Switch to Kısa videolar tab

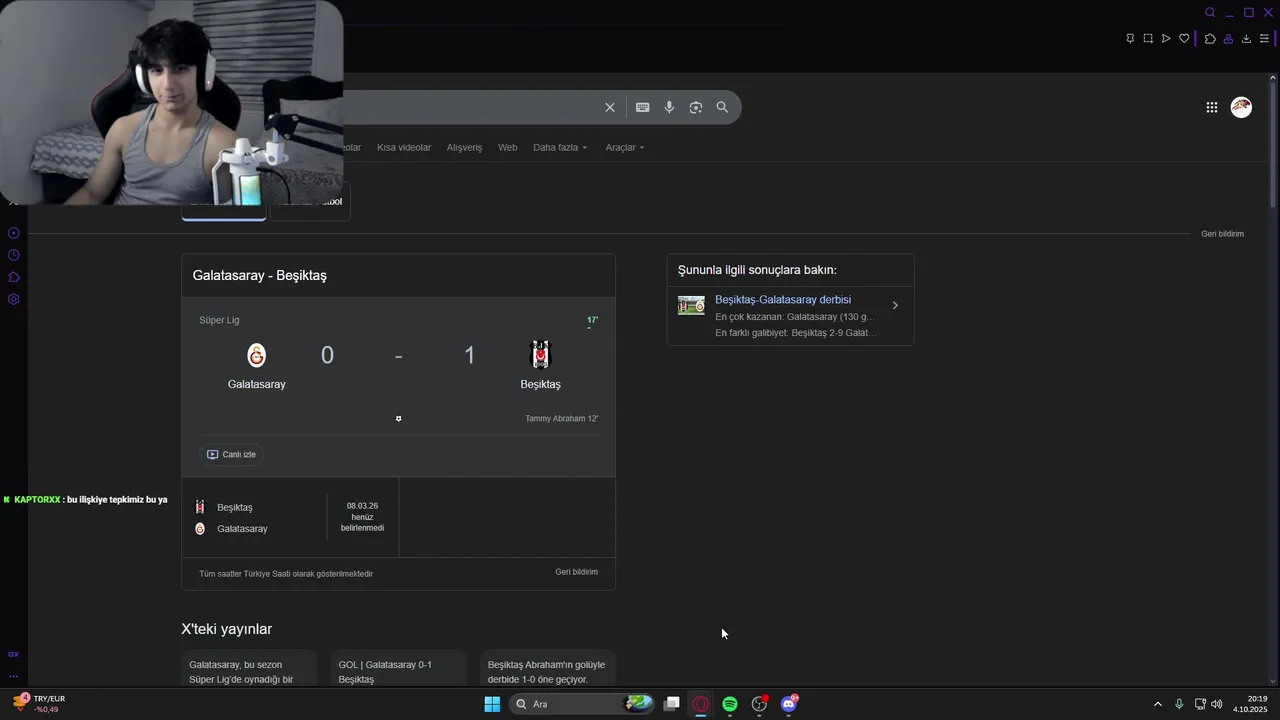404,147
